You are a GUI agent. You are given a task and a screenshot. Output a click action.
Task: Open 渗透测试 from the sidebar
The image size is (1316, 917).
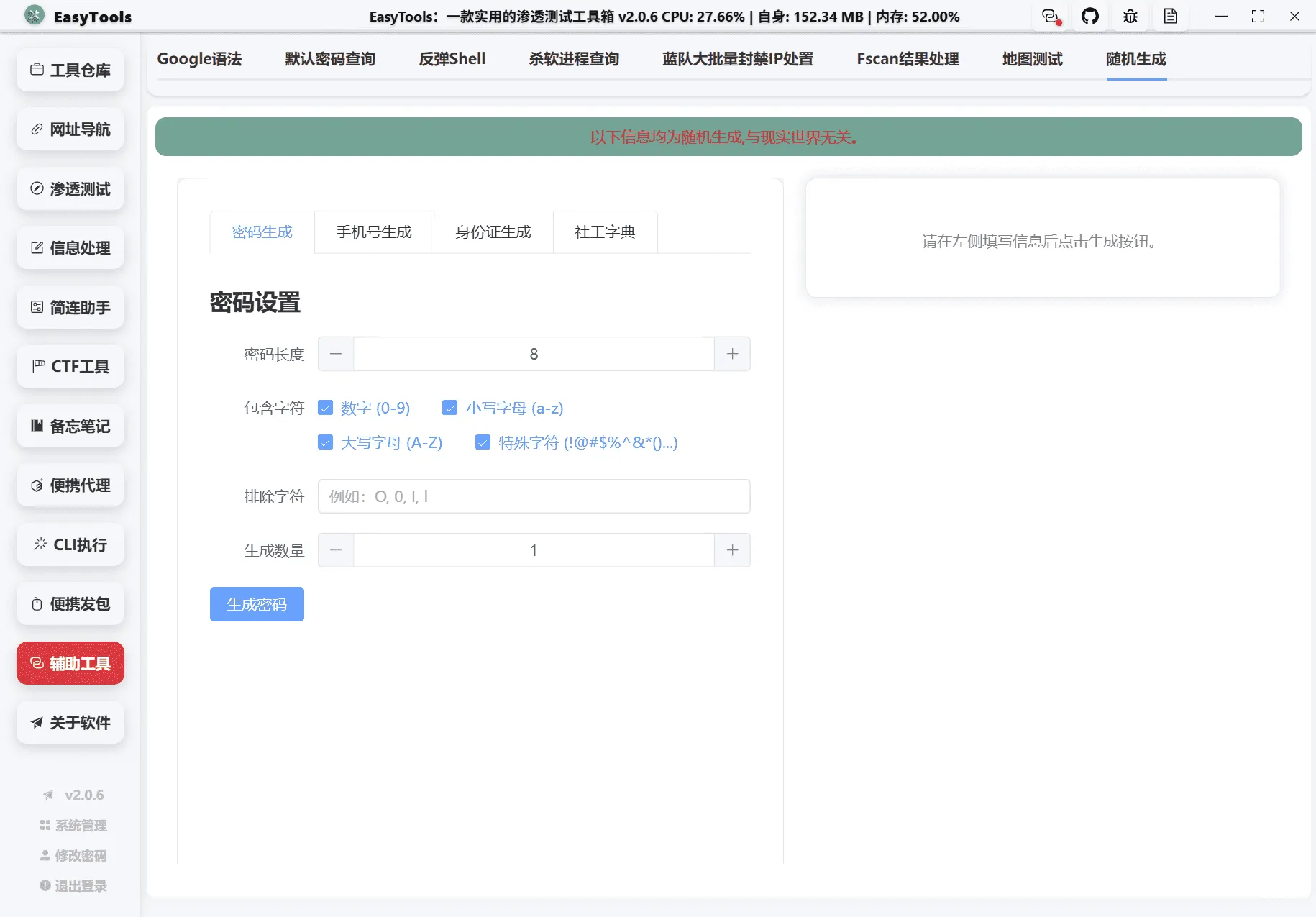tap(70, 188)
